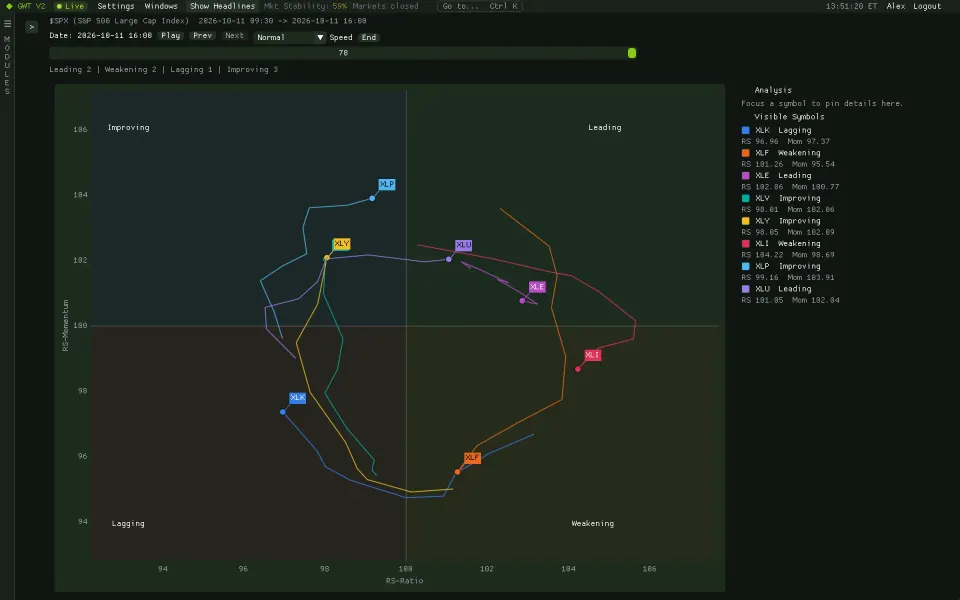Focus XLI Weakening in Visible Symbols

(787, 244)
